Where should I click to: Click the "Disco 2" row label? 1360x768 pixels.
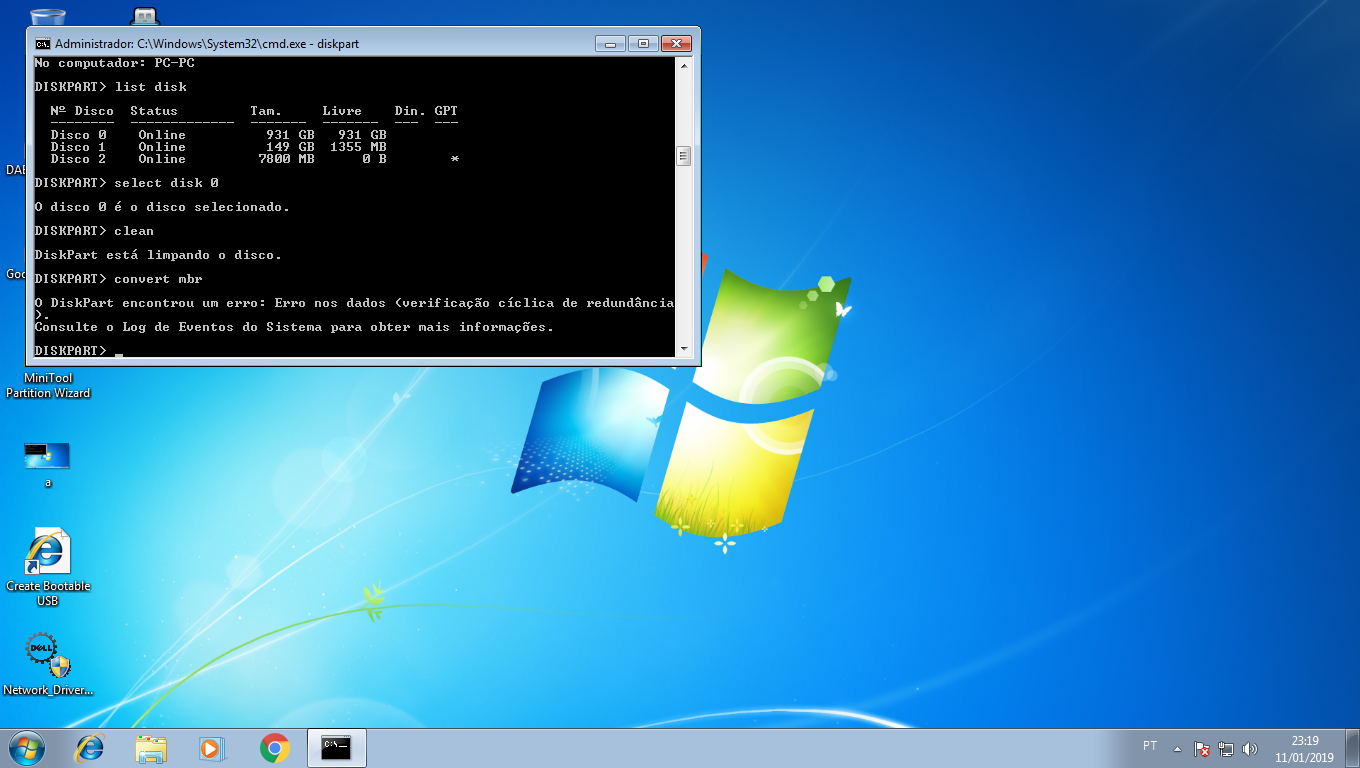point(78,159)
